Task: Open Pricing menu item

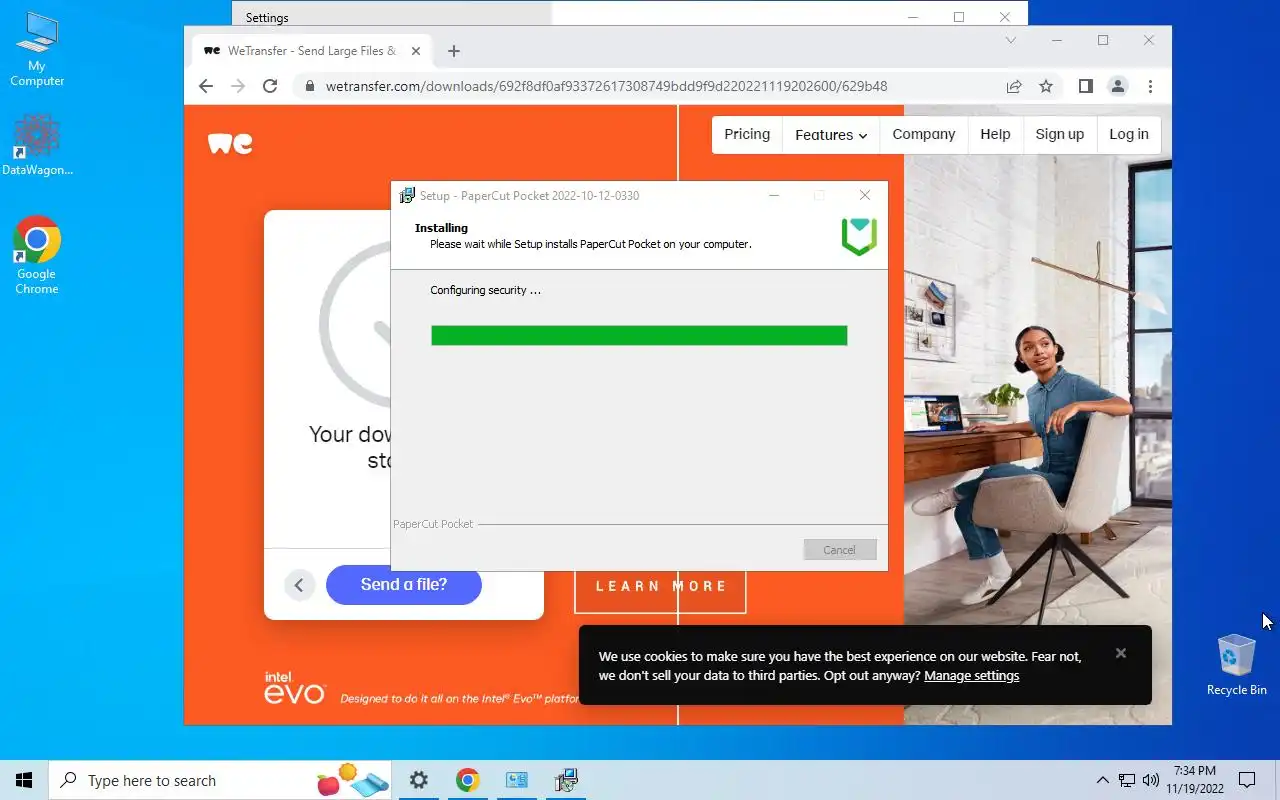Action: 747,134
